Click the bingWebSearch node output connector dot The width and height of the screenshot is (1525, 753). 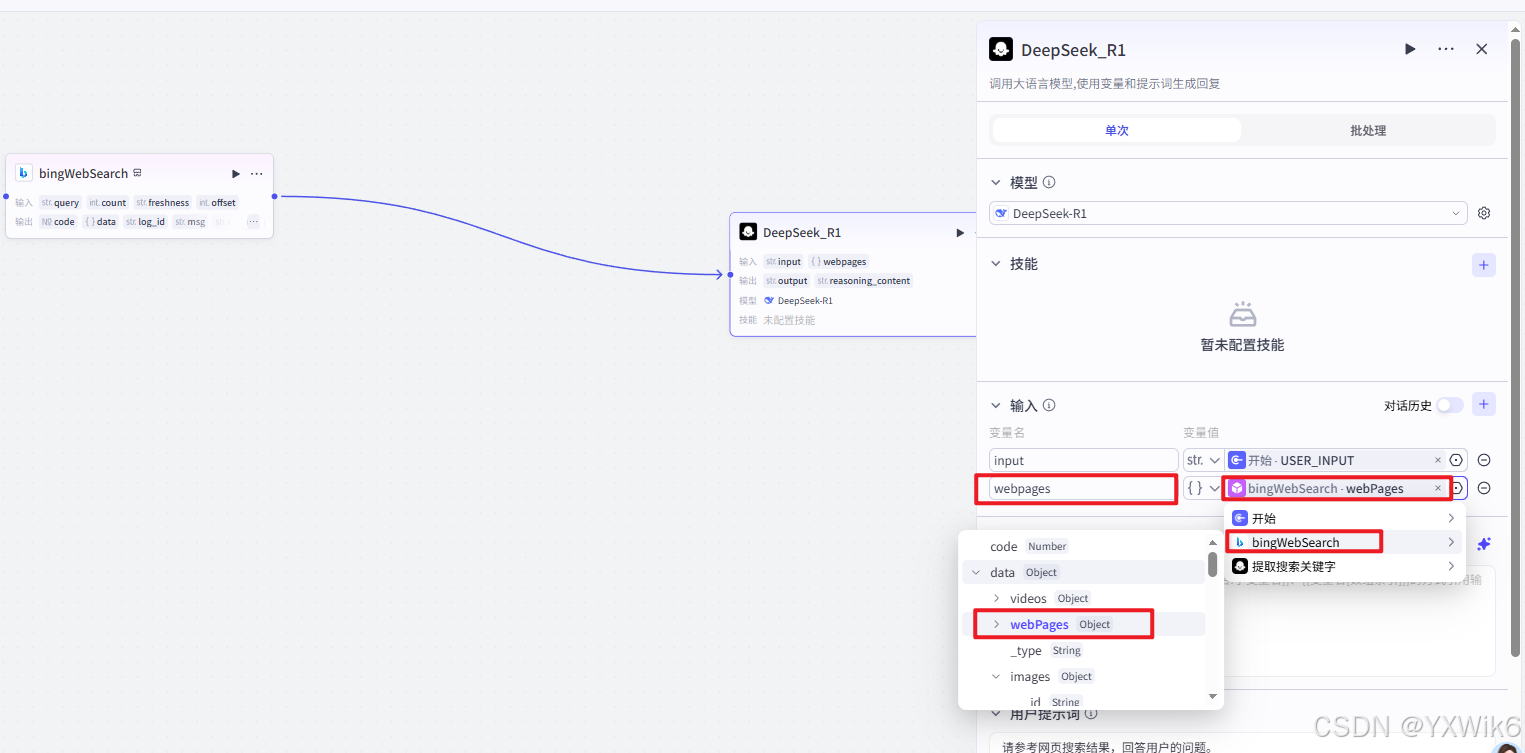[274, 196]
